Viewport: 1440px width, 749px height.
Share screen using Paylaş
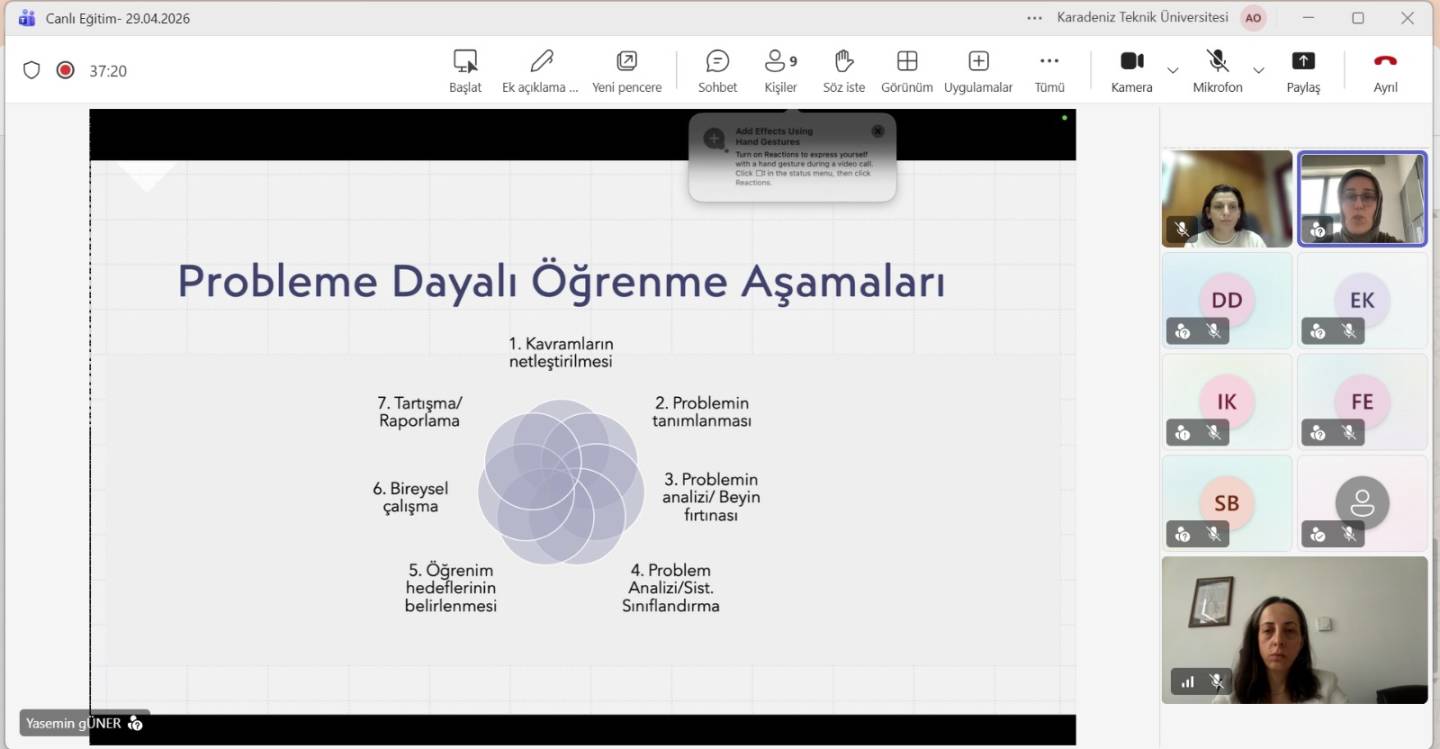(x=1303, y=70)
